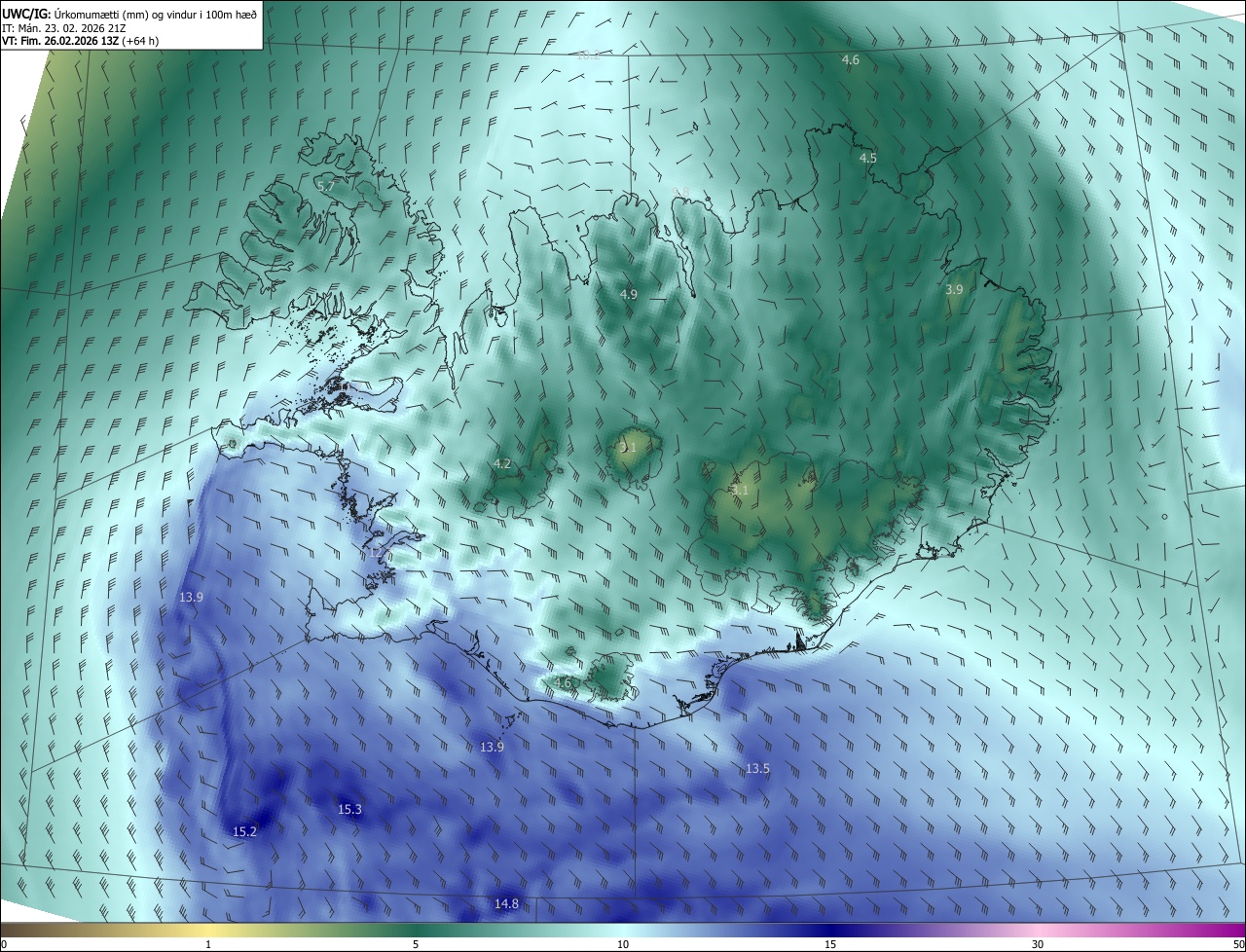This screenshot has height=952, width=1246.
Task: Click the 4.9 value in north-central Iceland
Action: (629, 294)
